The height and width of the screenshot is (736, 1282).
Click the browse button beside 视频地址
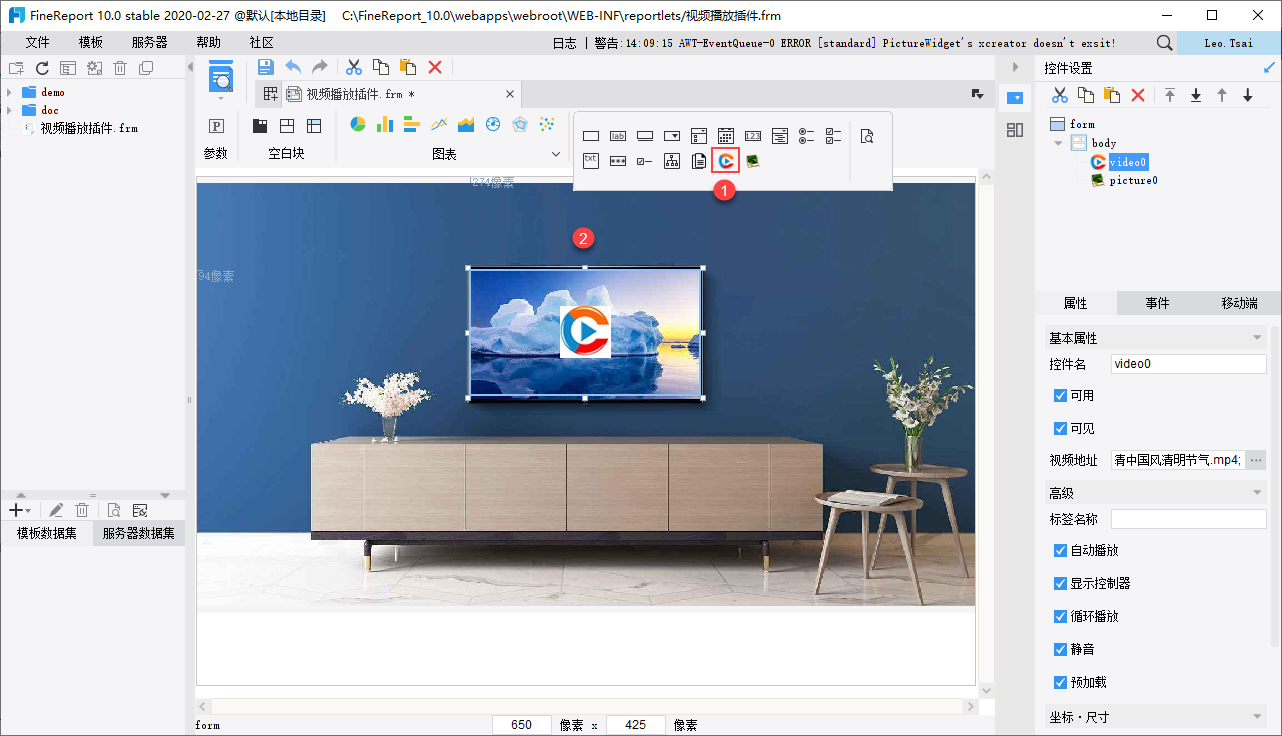(1257, 460)
